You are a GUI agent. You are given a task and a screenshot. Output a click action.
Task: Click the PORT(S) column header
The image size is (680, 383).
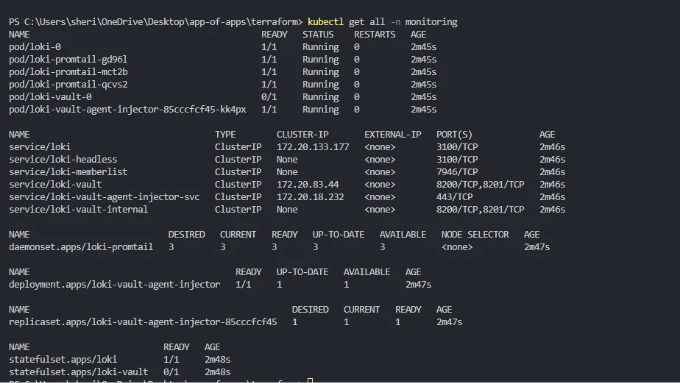(454, 135)
